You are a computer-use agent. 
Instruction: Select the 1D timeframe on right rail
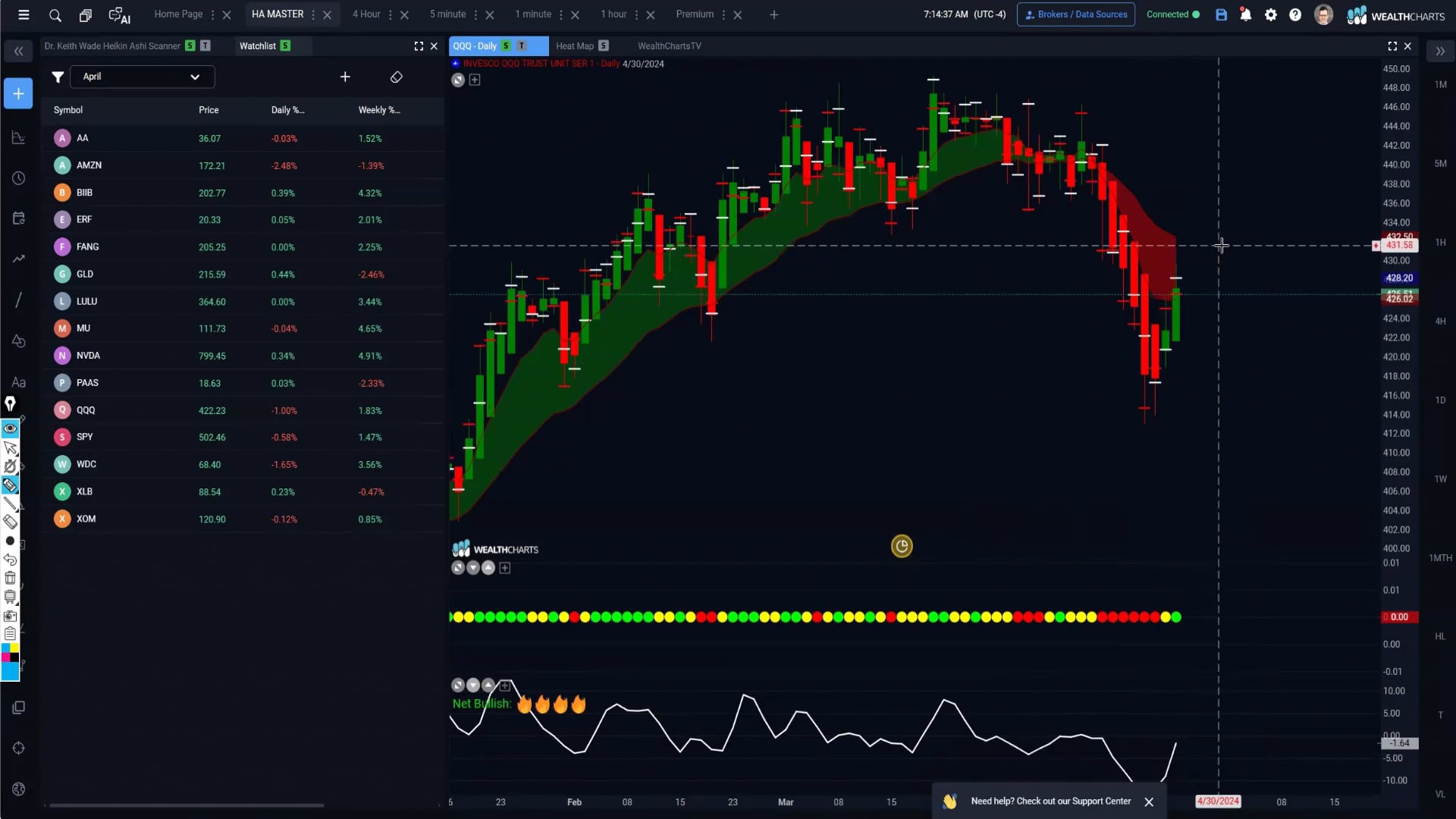[1440, 400]
